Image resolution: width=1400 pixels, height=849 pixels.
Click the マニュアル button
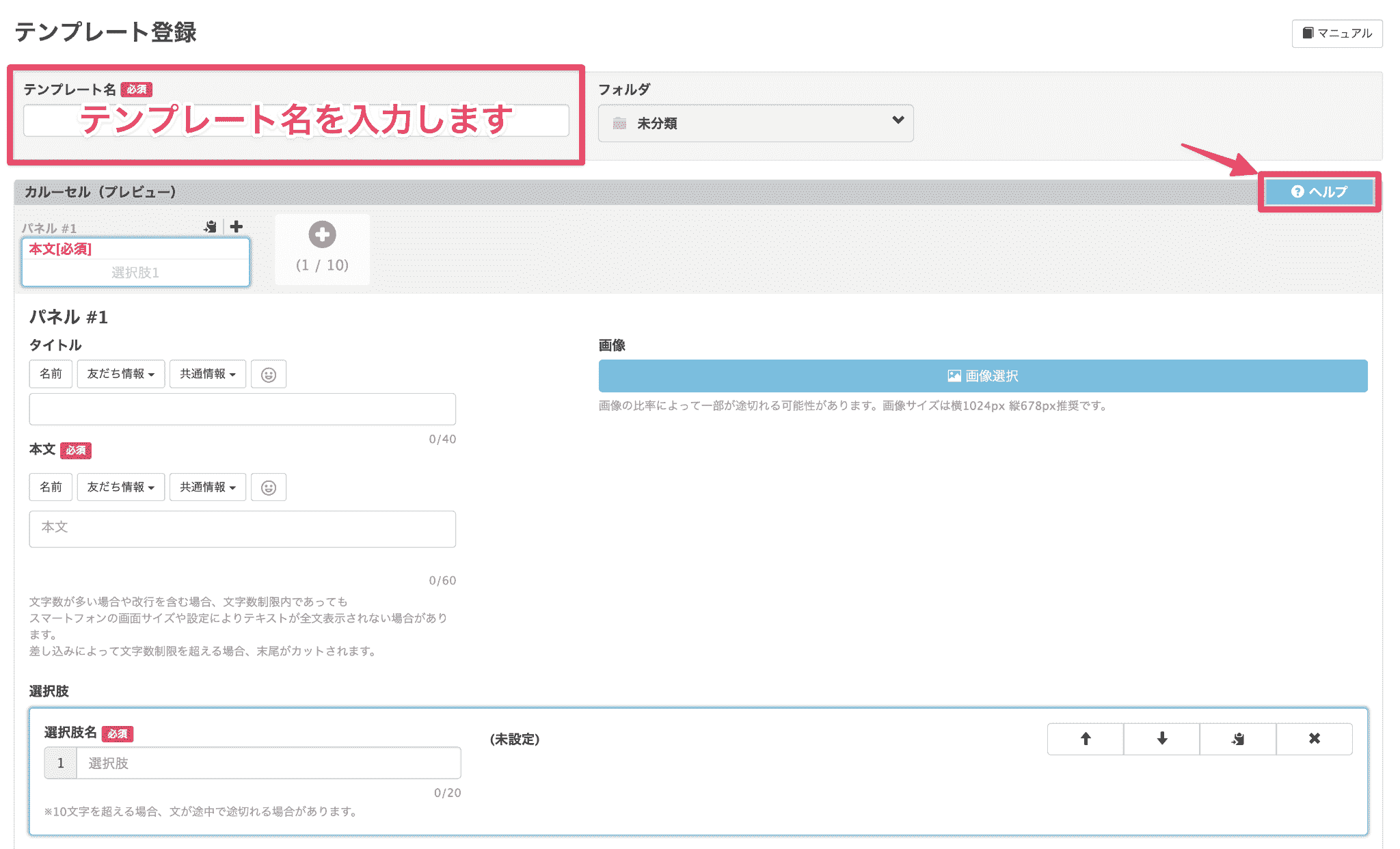[1337, 33]
